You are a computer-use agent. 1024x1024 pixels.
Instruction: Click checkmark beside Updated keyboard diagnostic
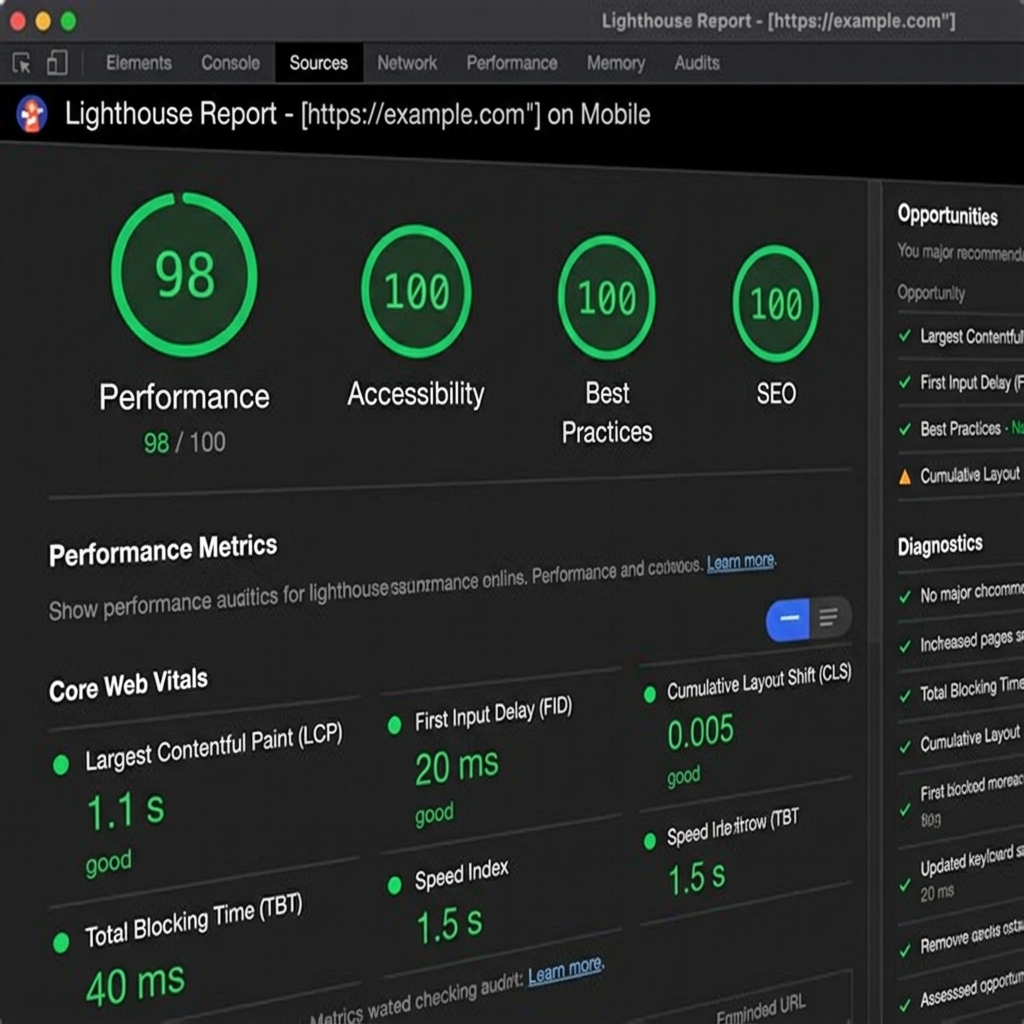(904, 886)
